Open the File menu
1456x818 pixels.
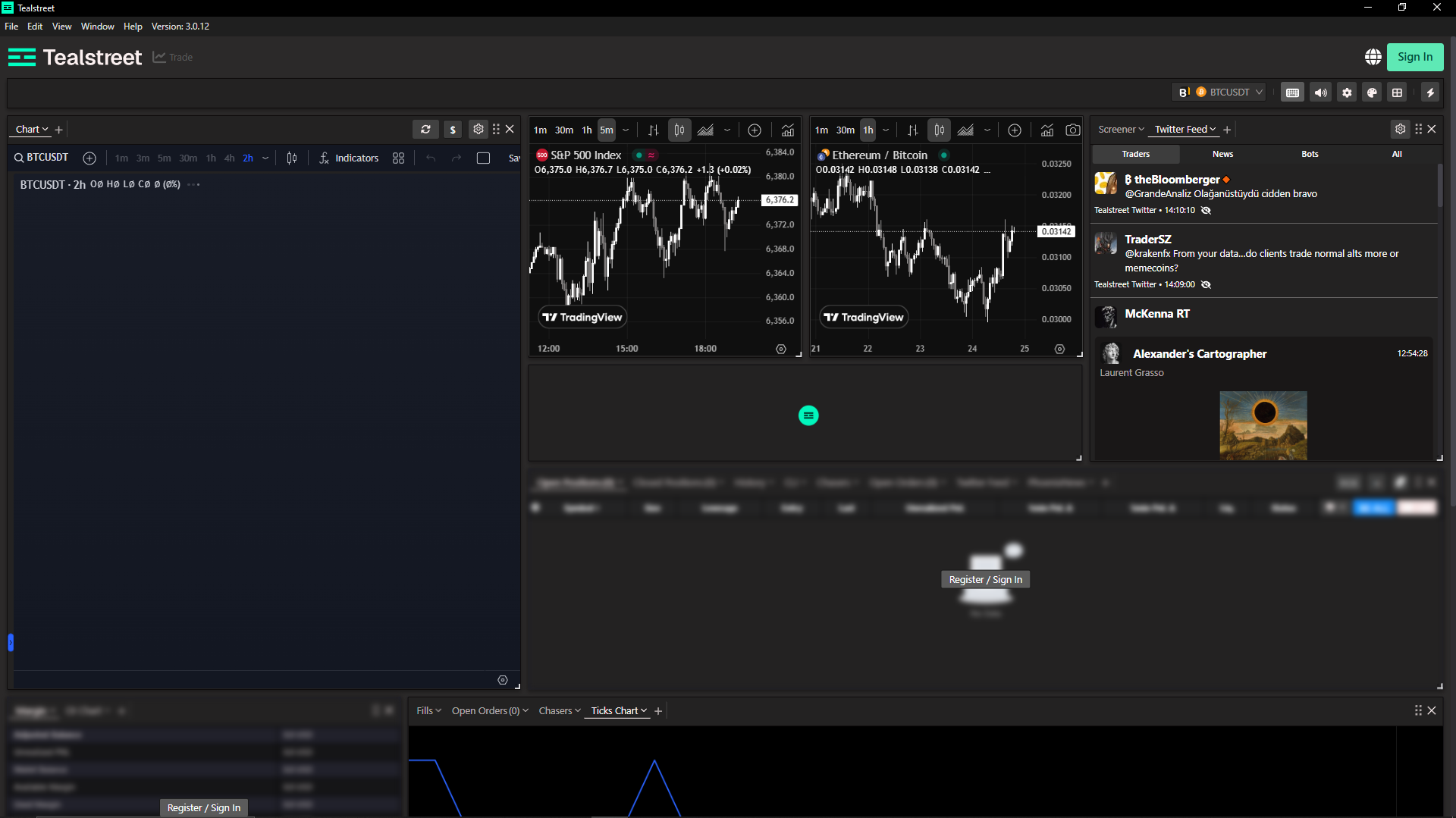coord(11,27)
